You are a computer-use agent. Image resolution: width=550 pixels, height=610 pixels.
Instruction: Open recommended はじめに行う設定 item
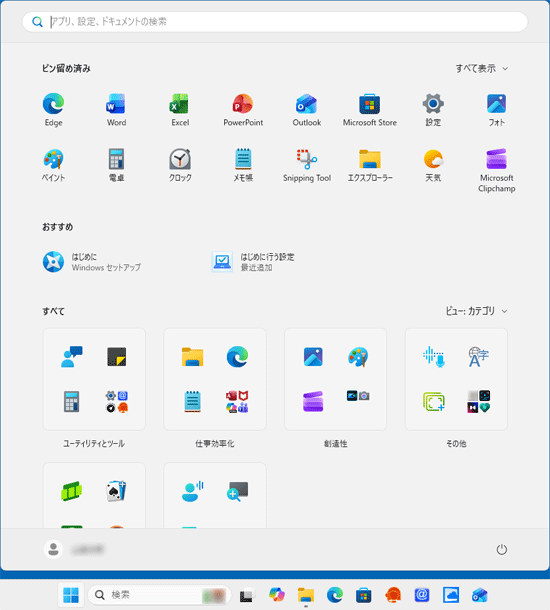coord(253,262)
